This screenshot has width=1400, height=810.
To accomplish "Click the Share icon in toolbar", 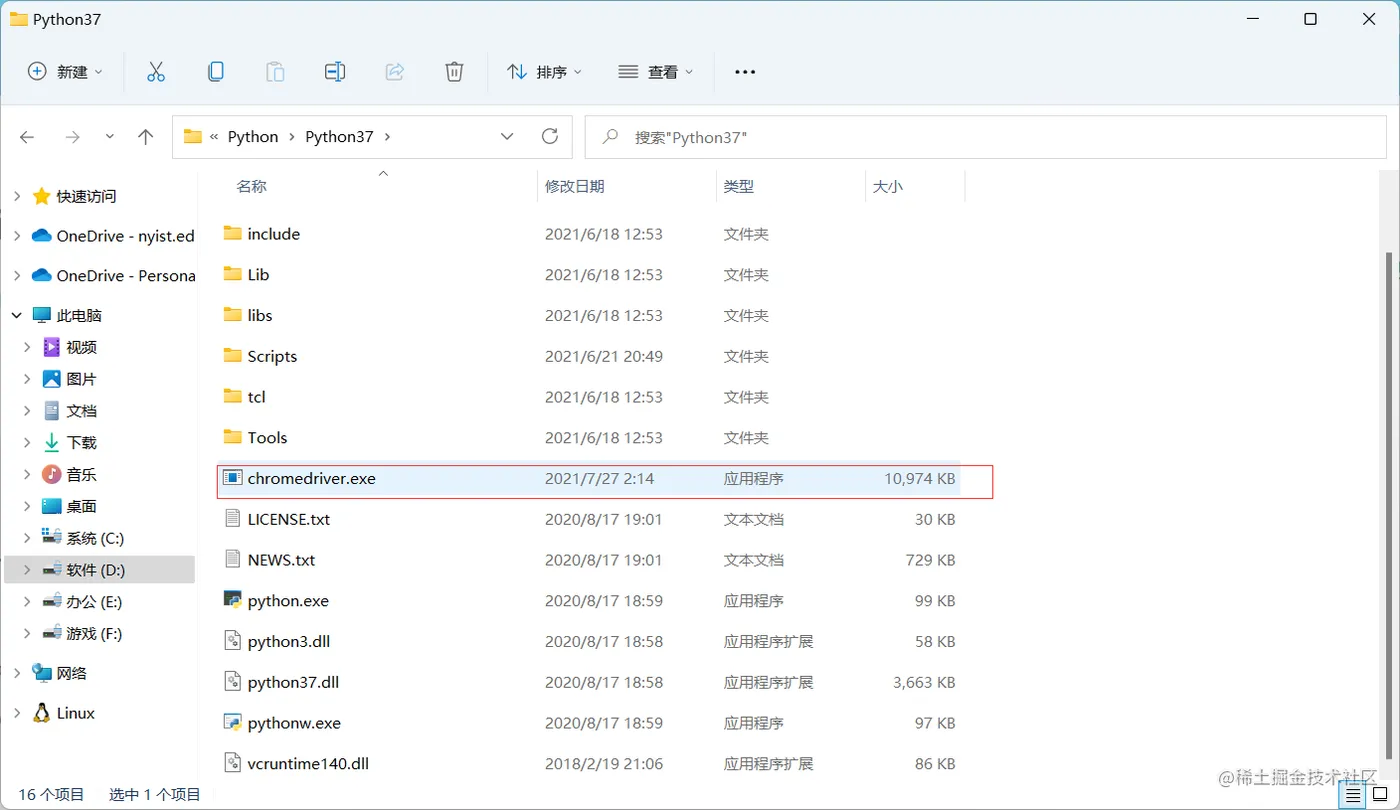I will [x=395, y=72].
